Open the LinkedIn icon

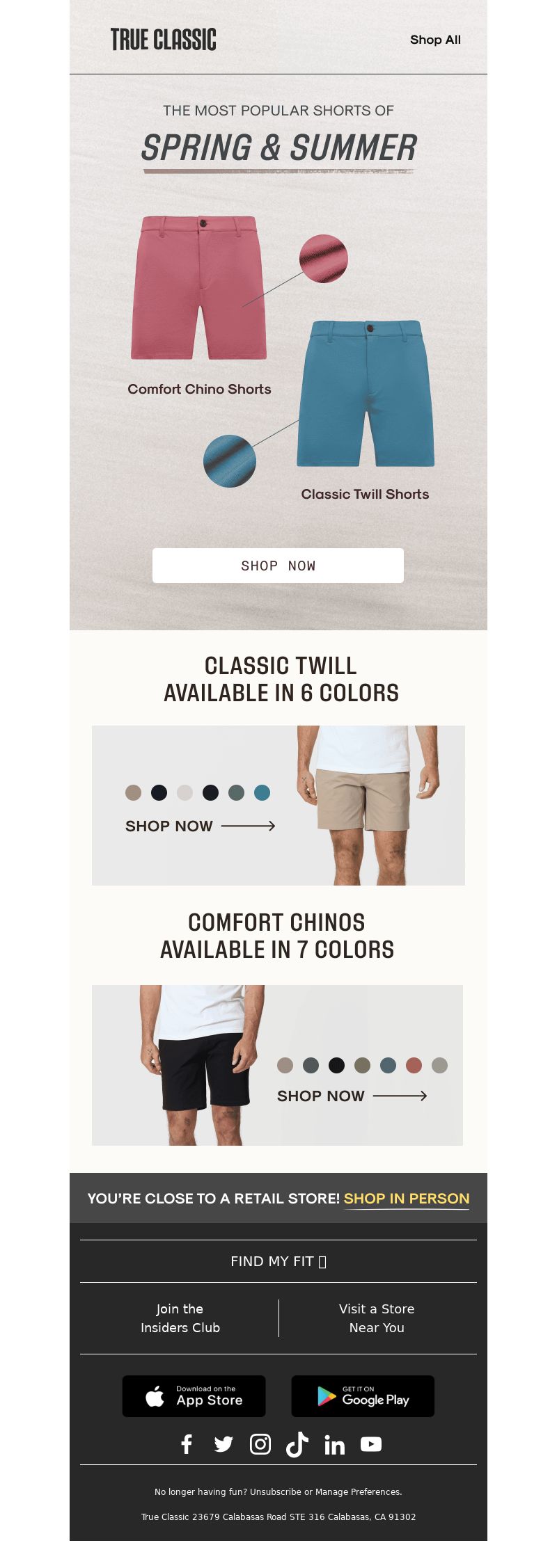coord(334,1444)
